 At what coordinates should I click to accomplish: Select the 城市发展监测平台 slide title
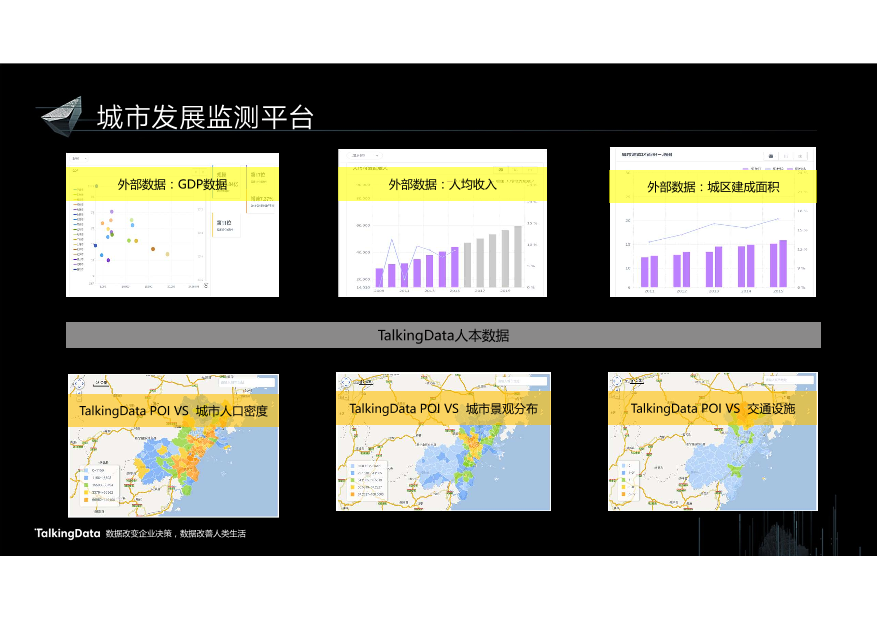pos(205,117)
